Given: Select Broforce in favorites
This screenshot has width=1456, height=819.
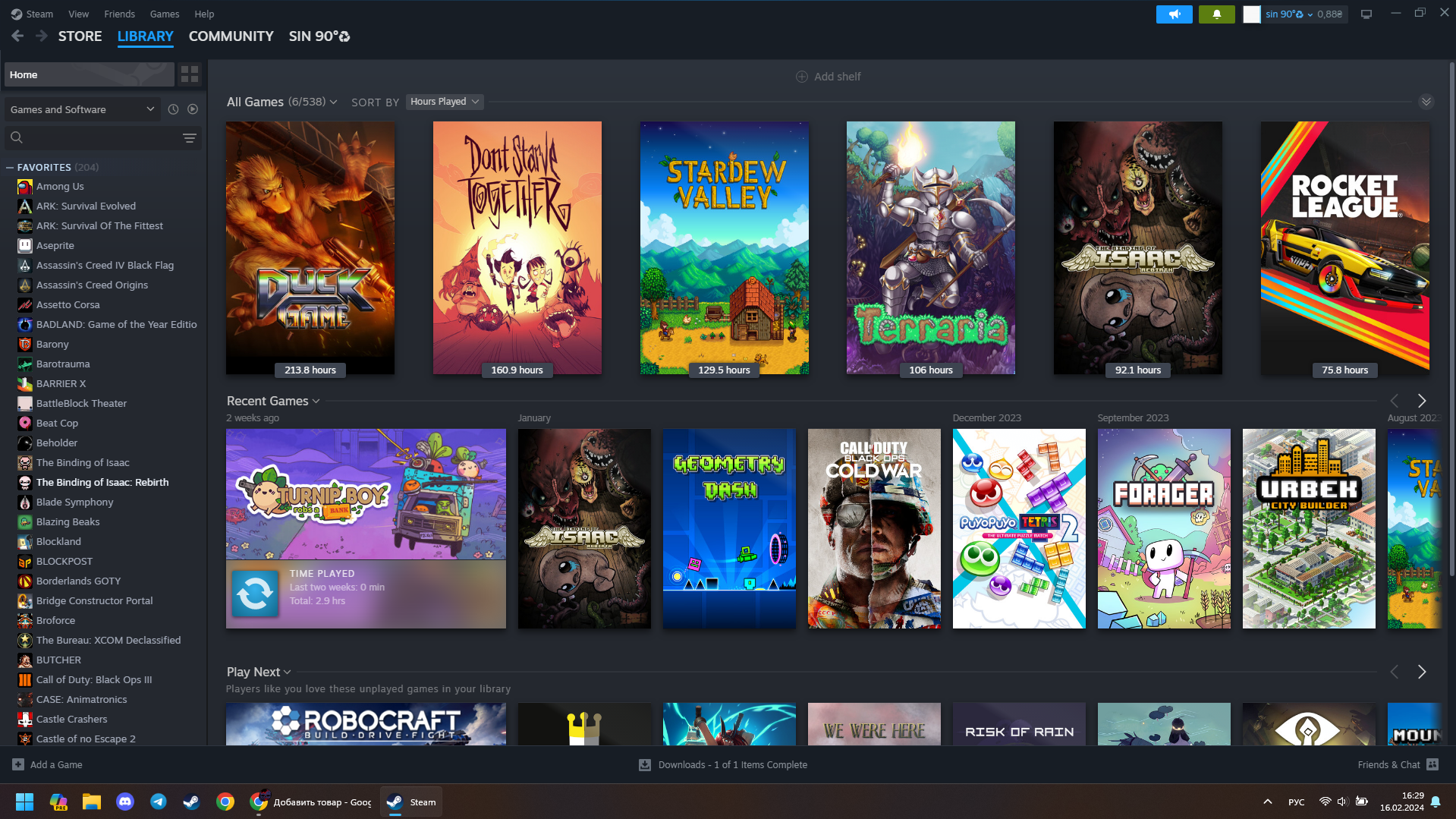Looking at the screenshot, I should tap(55, 620).
